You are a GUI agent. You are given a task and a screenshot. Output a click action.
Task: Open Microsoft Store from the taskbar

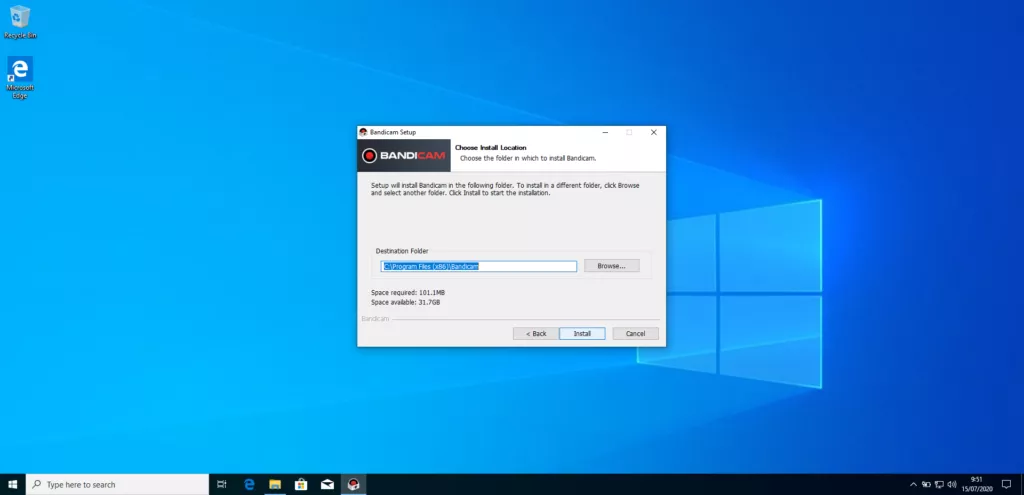(301, 484)
